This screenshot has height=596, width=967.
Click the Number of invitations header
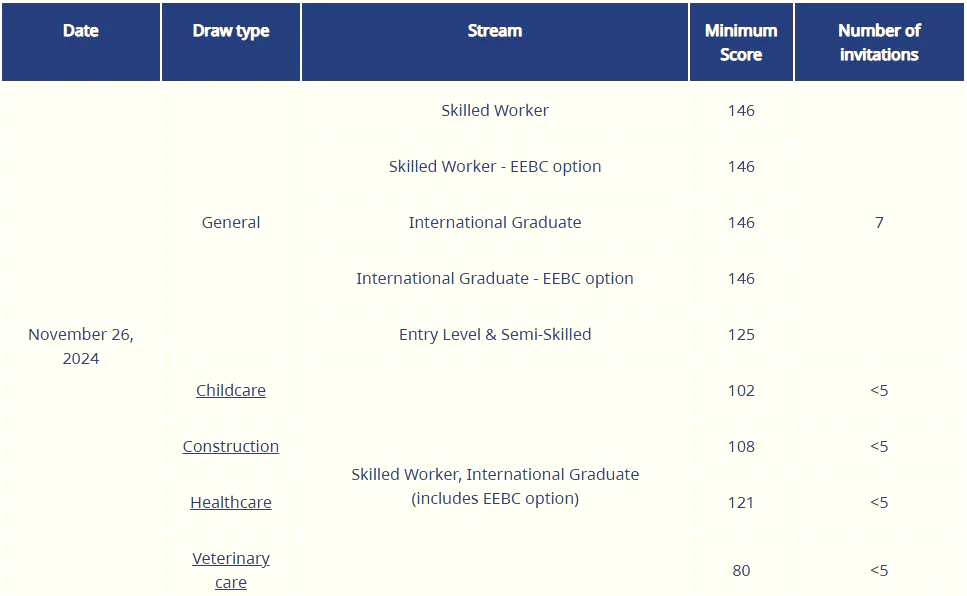[x=879, y=42]
